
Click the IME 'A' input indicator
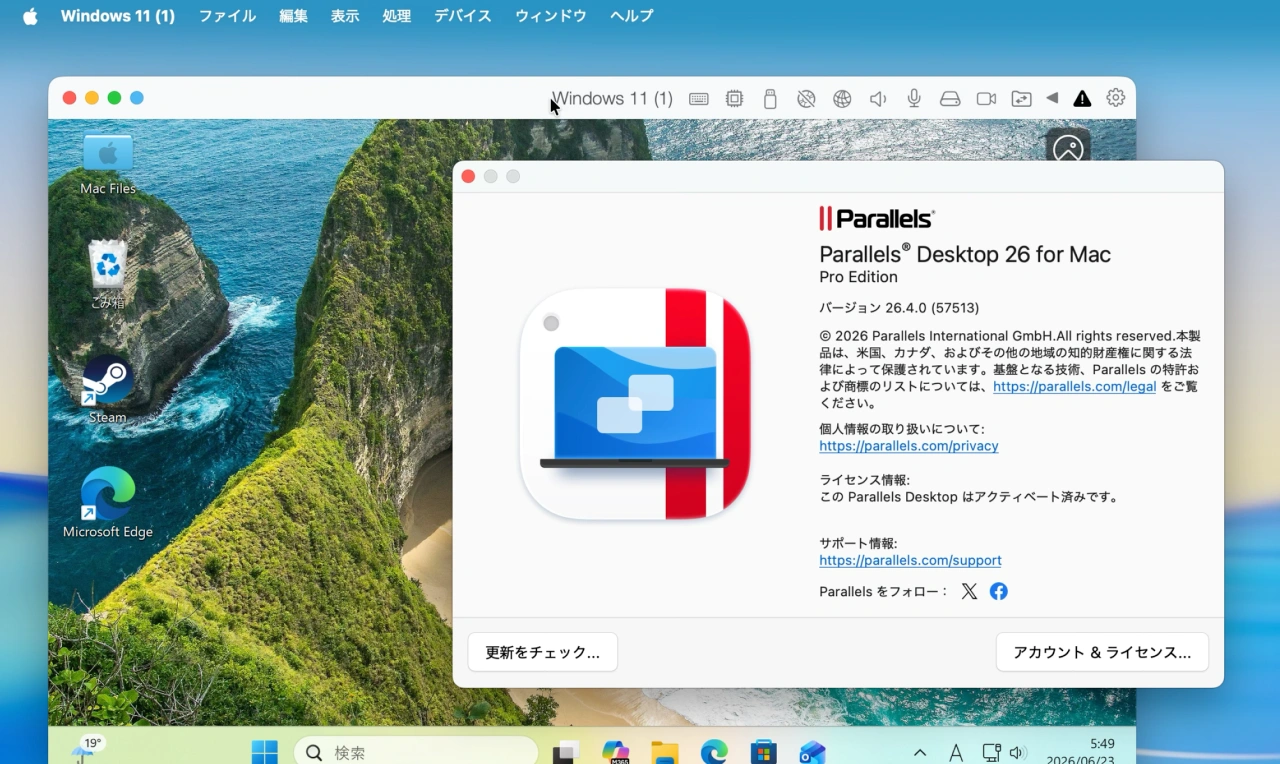point(956,753)
